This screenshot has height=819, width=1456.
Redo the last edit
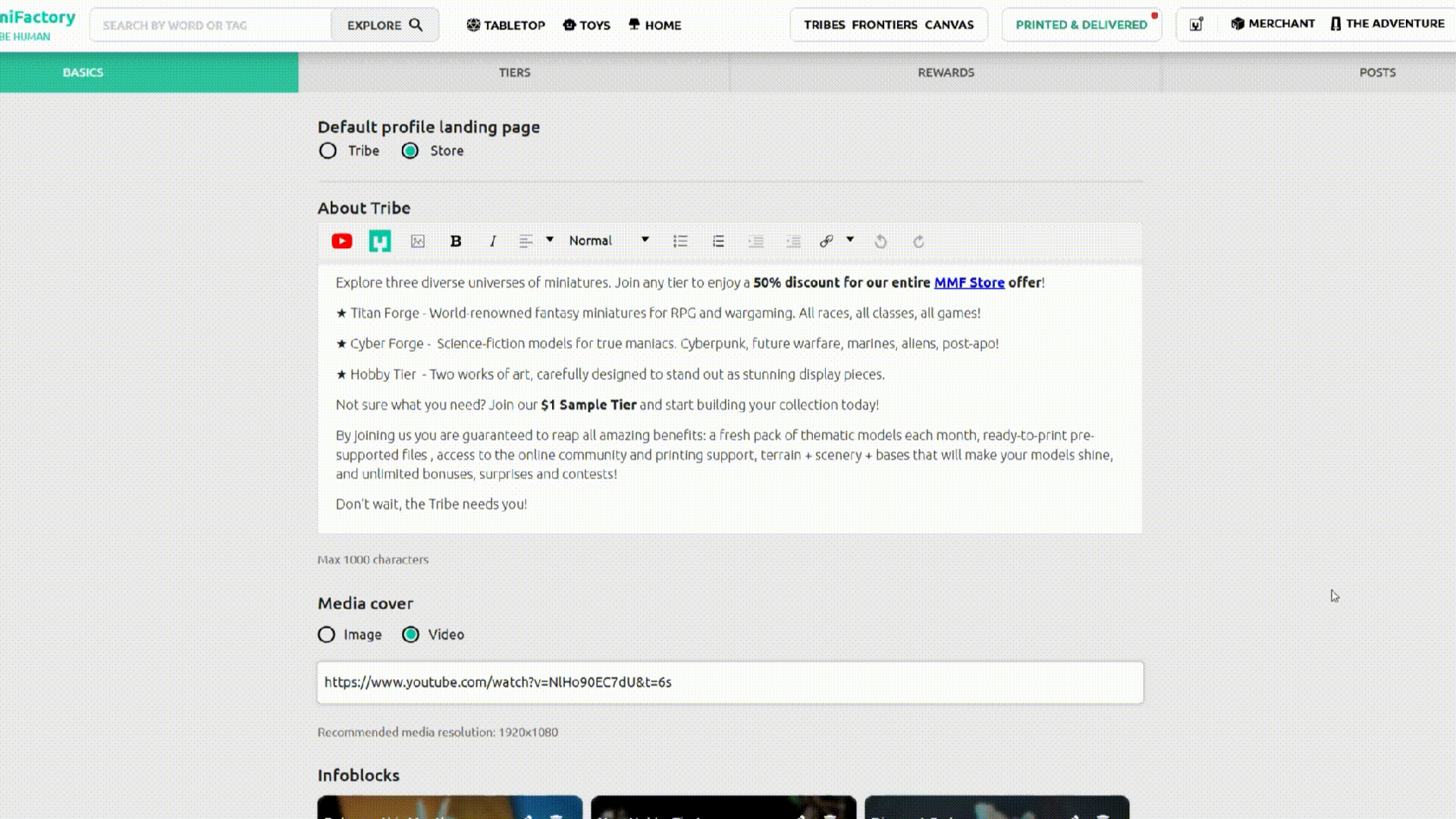pyautogui.click(x=918, y=241)
